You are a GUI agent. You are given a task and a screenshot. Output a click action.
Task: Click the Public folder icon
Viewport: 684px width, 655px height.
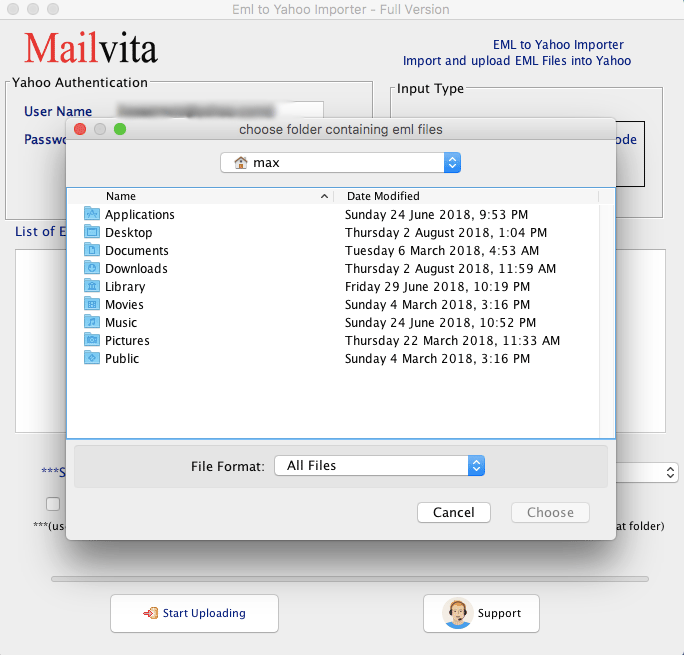pos(92,358)
